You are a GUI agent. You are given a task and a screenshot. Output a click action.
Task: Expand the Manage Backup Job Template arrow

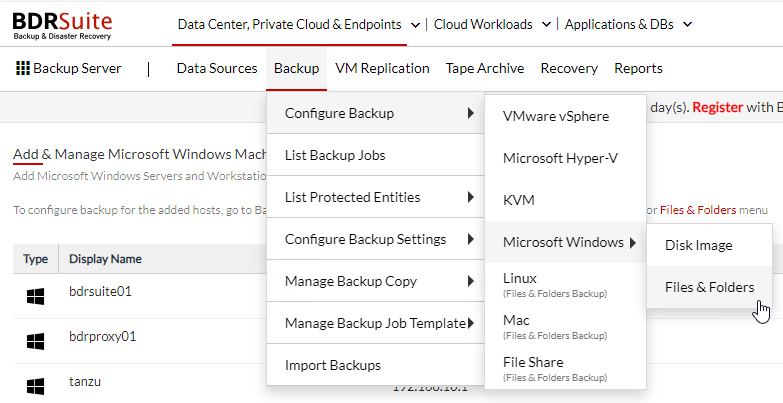click(x=470, y=324)
